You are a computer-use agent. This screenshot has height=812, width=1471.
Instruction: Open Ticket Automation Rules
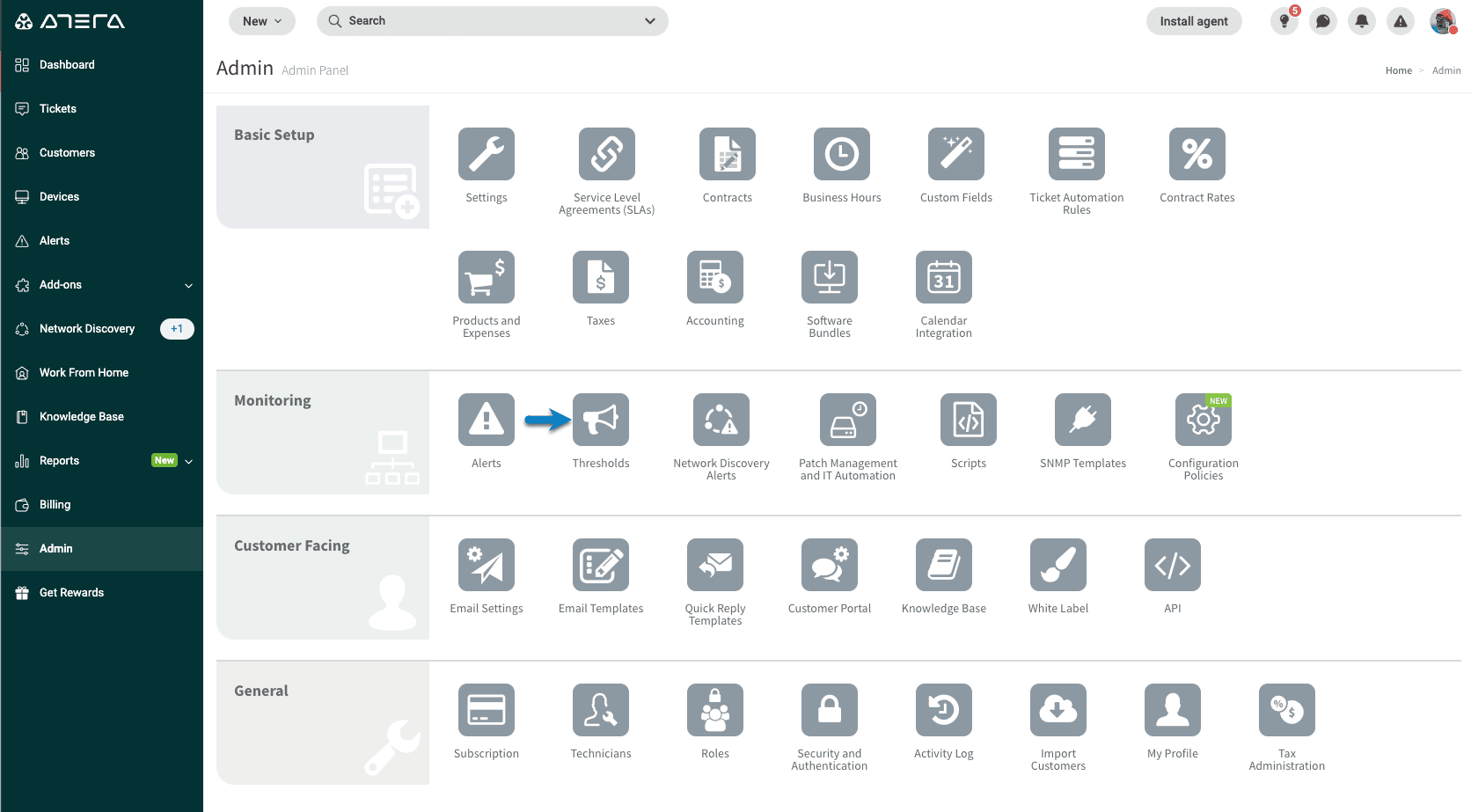pos(1077,154)
